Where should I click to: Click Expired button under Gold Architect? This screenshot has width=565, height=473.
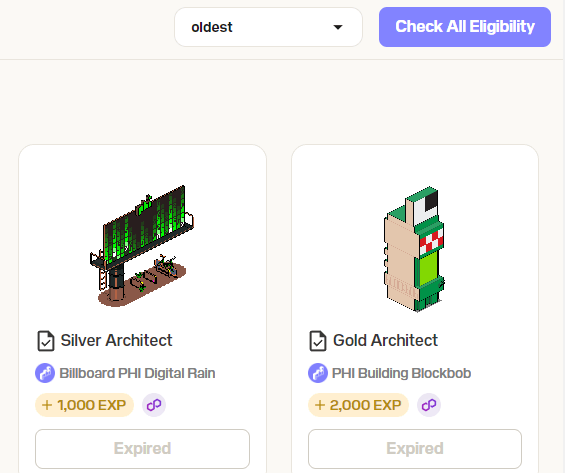tap(415, 449)
